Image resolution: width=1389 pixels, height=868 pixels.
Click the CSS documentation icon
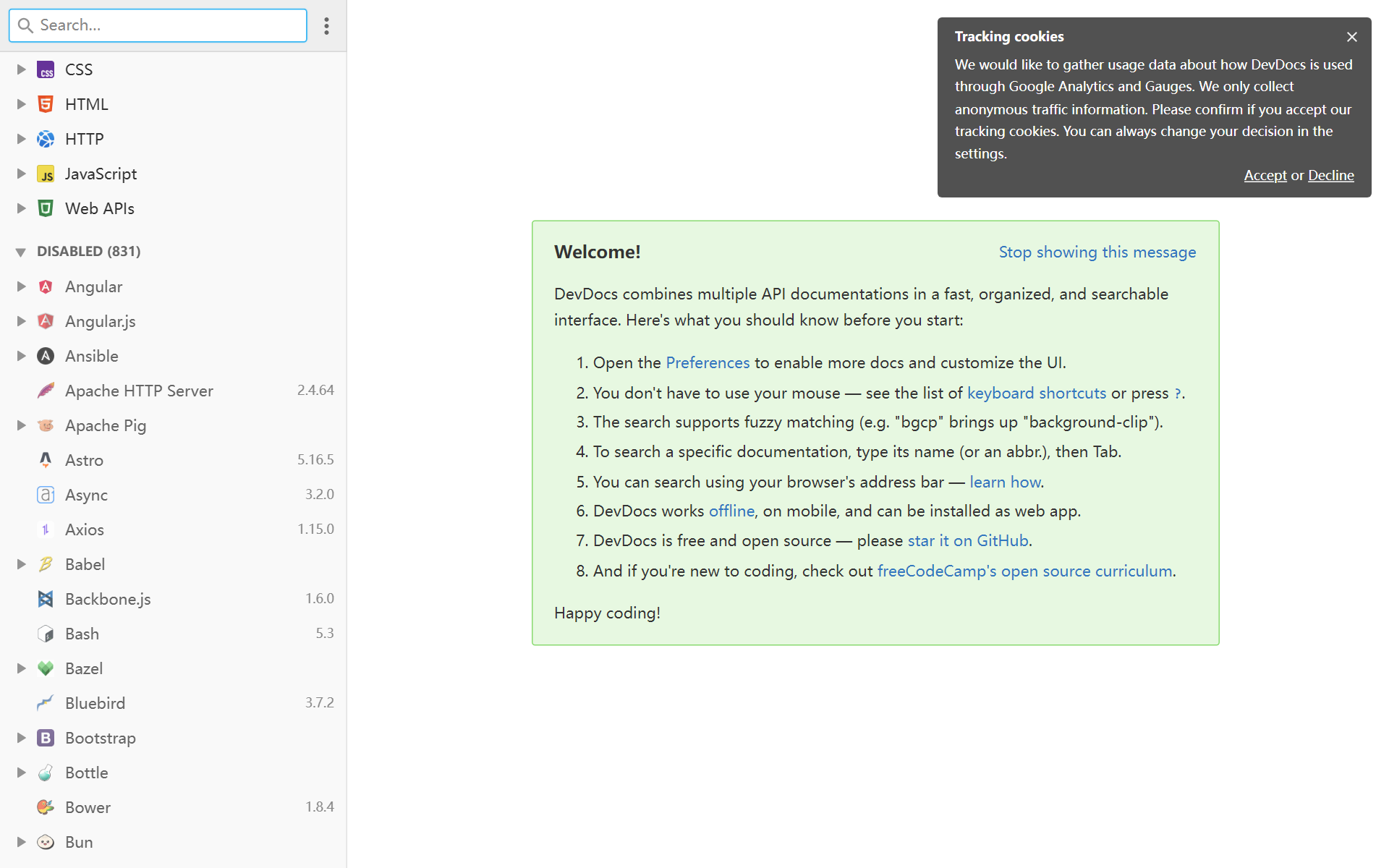click(46, 69)
